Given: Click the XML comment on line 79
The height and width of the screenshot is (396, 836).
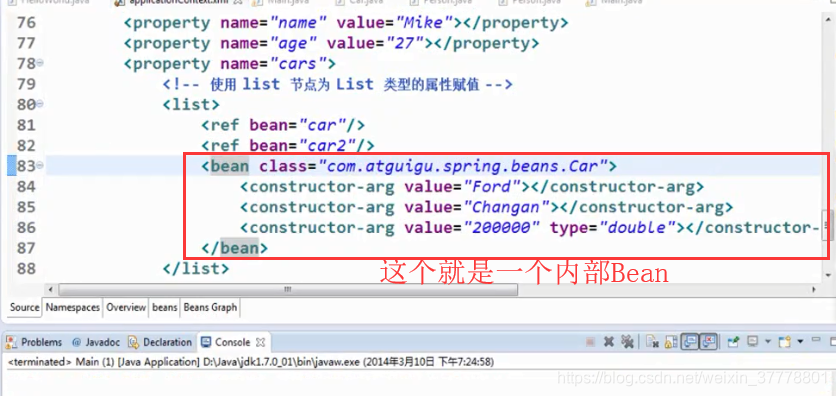Looking at the screenshot, I should 337,84.
